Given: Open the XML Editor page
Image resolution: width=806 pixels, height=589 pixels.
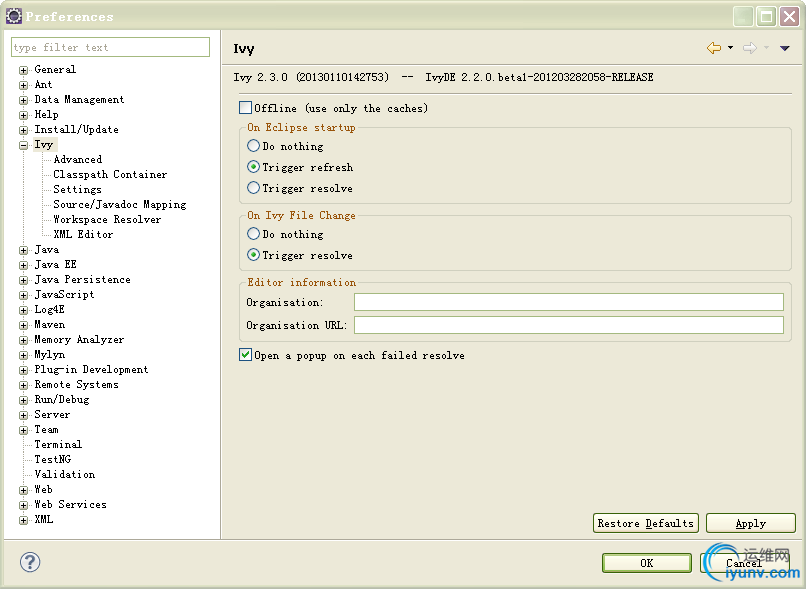Looking at the screenshot, I should coord(83,234).
